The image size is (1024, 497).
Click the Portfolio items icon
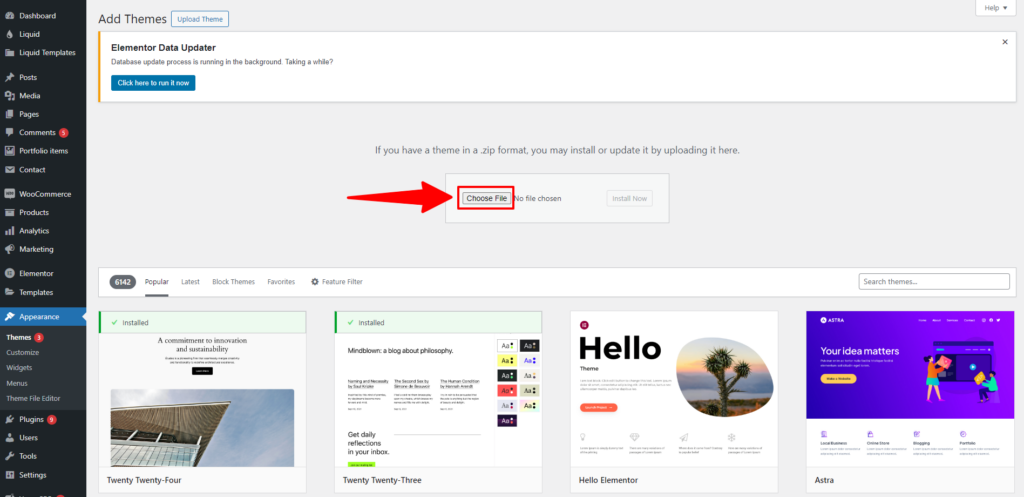[9, 151]
